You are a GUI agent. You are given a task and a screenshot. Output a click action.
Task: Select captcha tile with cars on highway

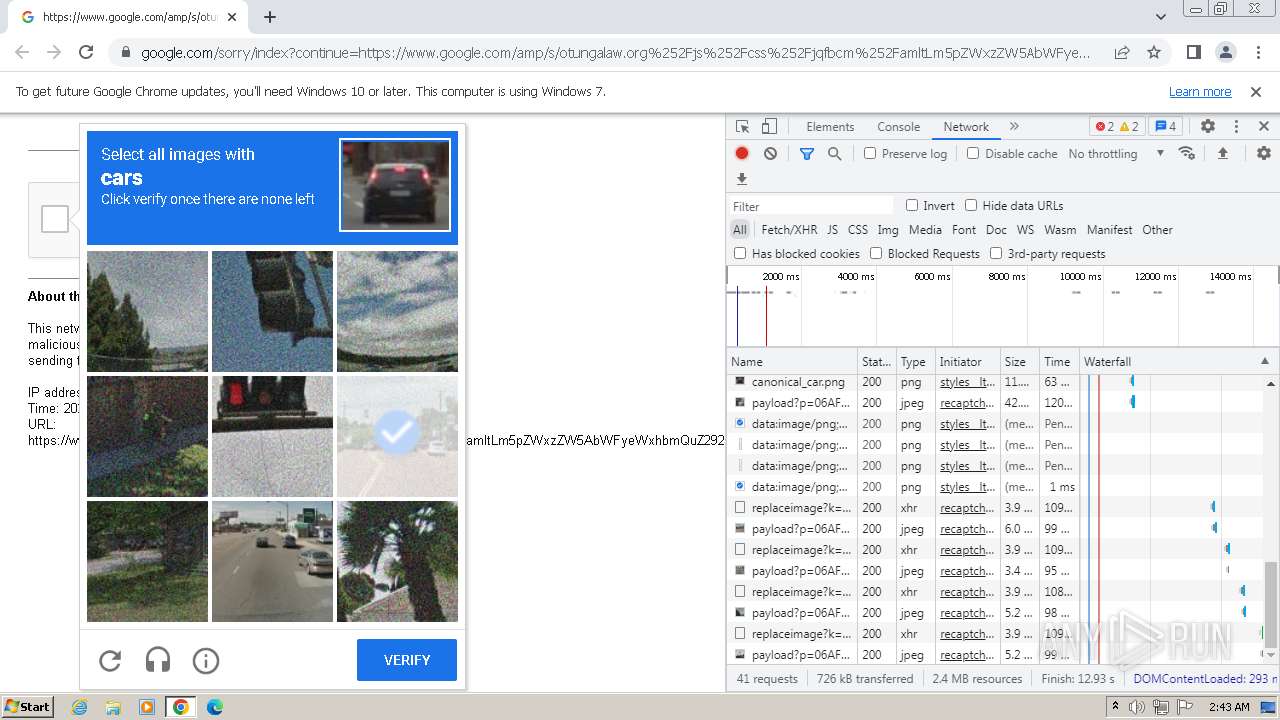coord(272,561)
